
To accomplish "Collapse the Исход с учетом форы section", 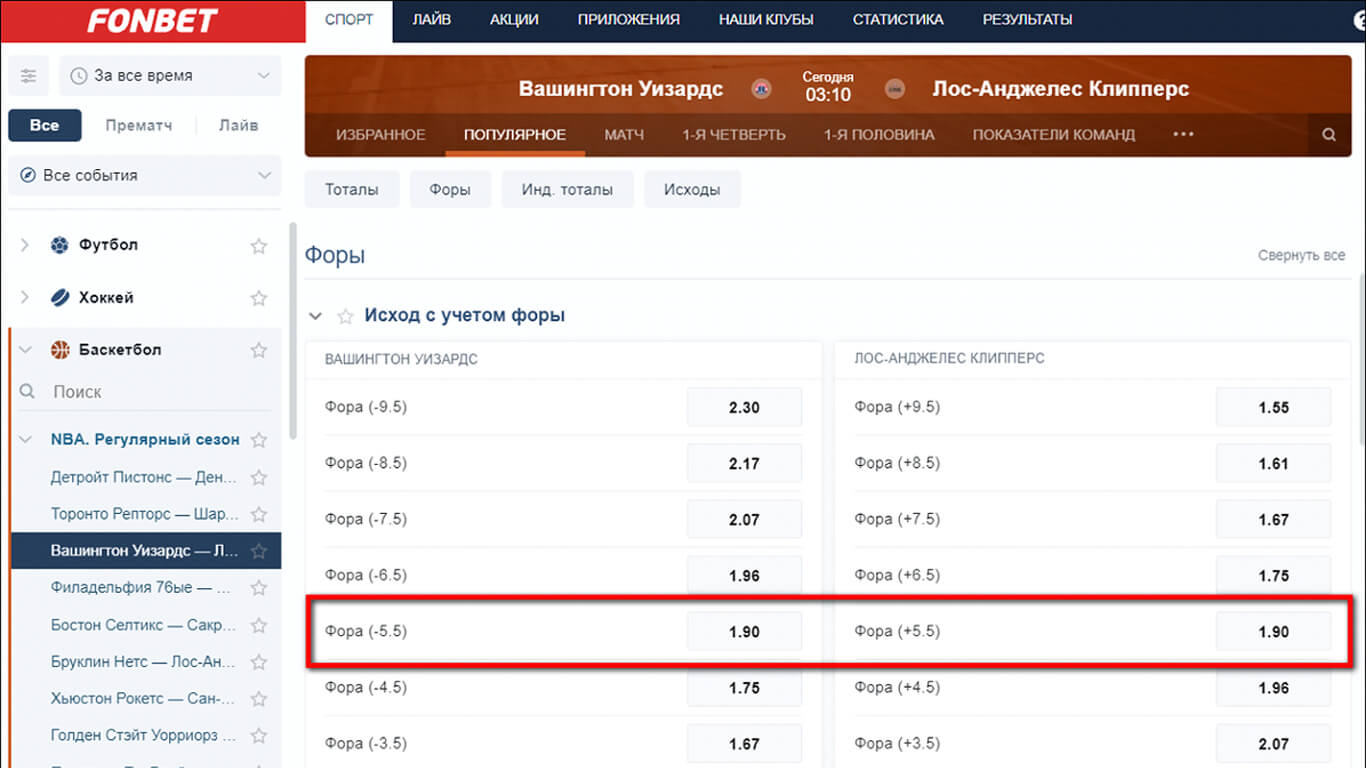I will pyautogui.click(x=316, y=316).
